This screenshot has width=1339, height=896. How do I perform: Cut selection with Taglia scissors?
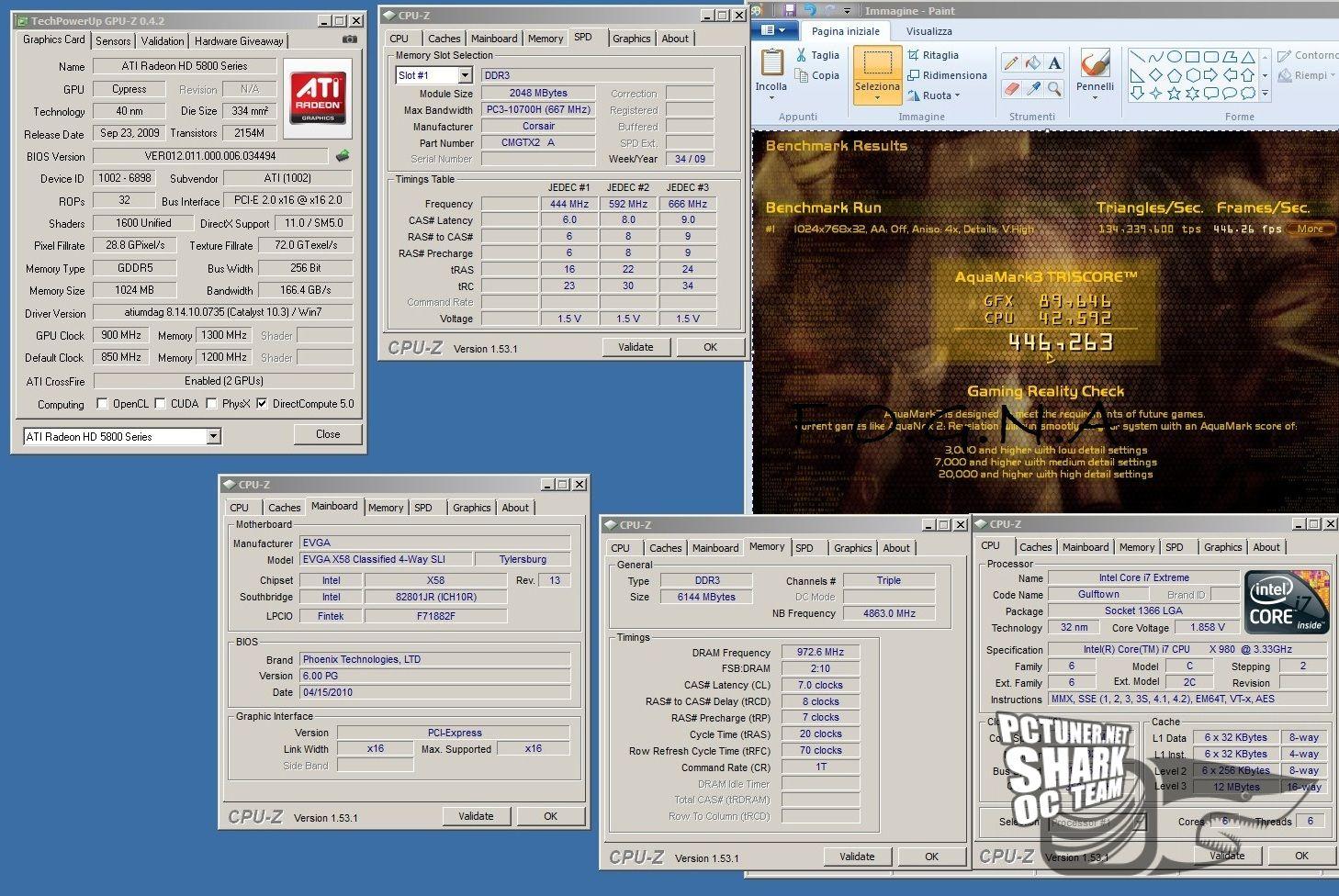817,55
